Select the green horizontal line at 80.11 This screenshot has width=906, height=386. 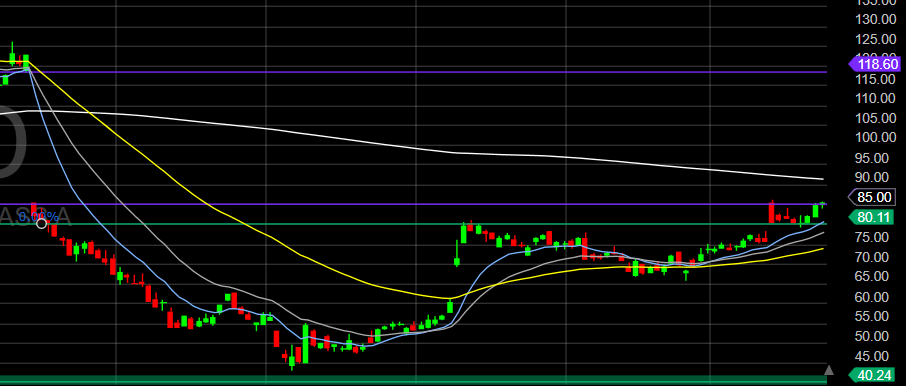click(x=413, y=224)
